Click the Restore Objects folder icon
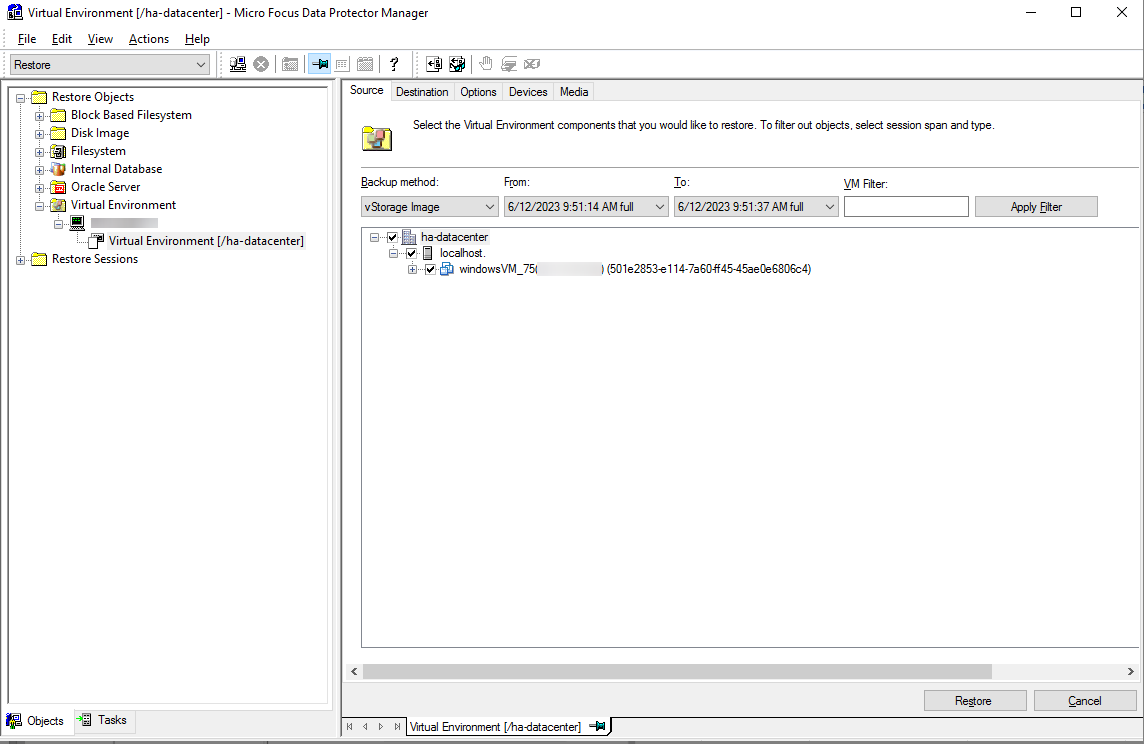This screenshot has width=1144, height=744. click(x=39, y=97)
